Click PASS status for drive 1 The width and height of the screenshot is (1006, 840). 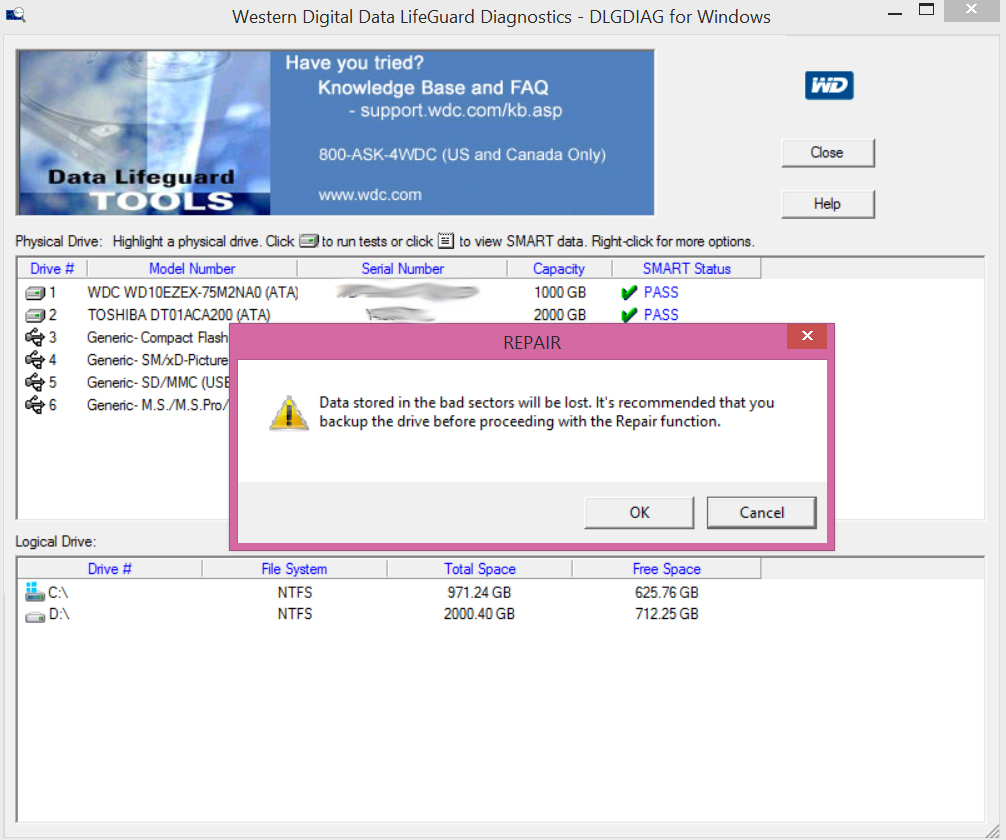pos(661,293)
